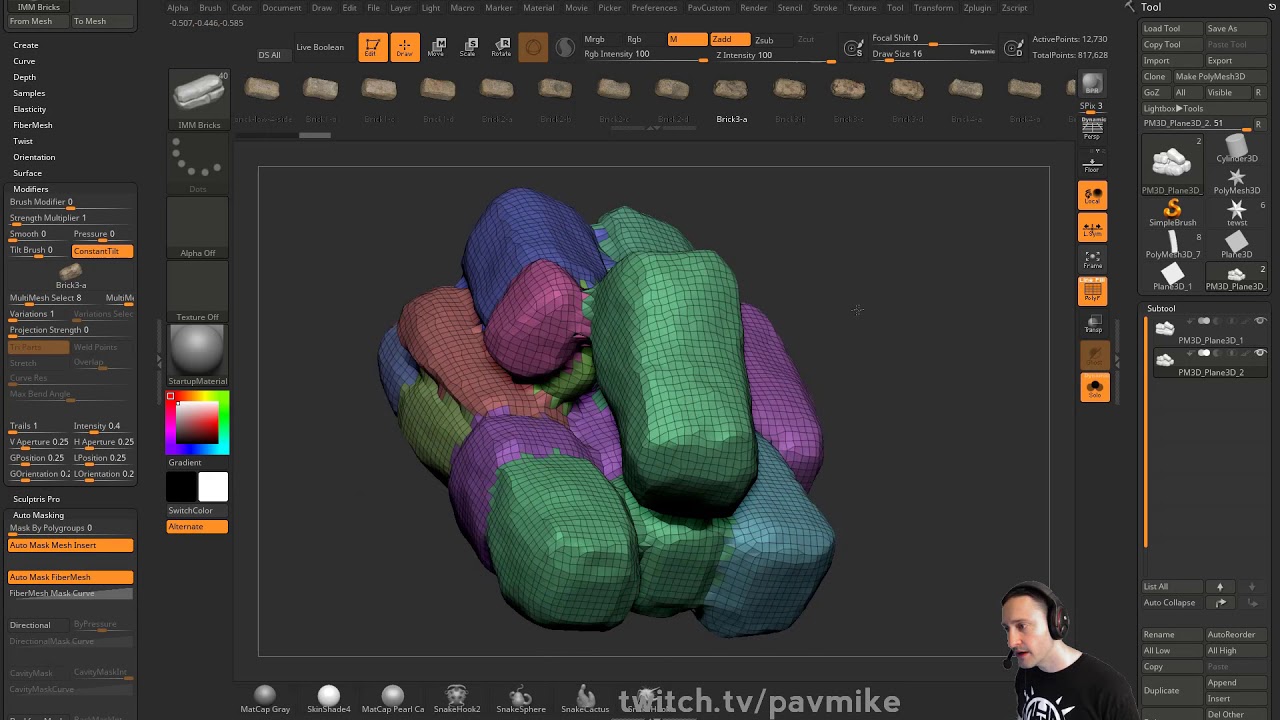The height and width of the screenshot is (720, 1280).
Task: Expand the Create brush section
Action: (26, 45)
